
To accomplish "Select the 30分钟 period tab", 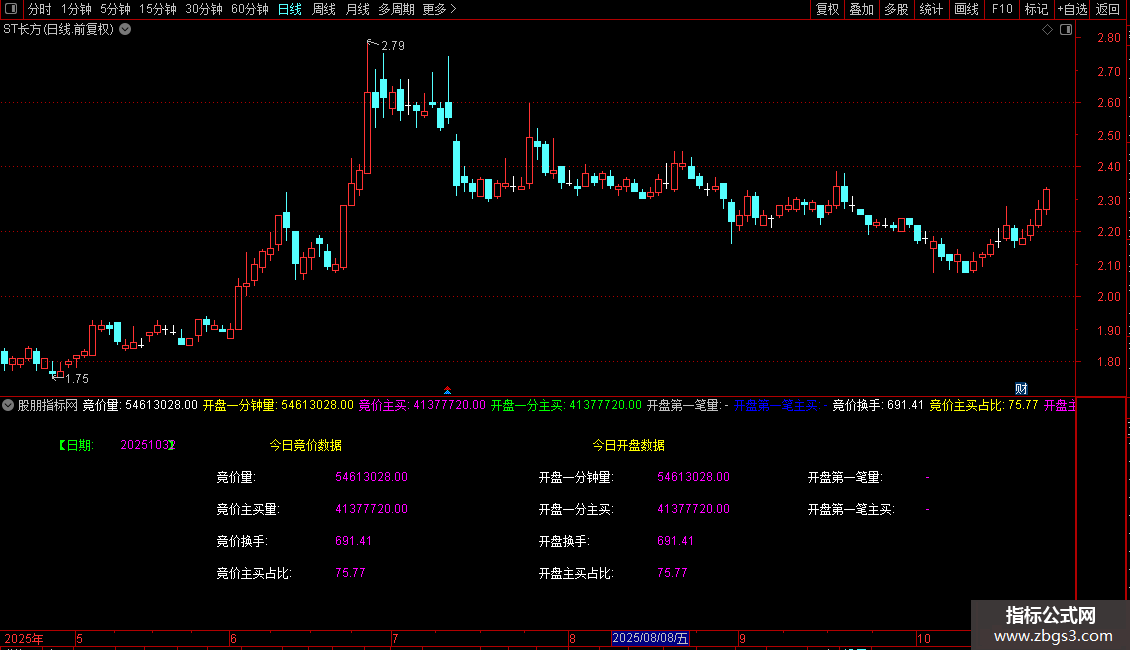I will [x=204, y=9].
